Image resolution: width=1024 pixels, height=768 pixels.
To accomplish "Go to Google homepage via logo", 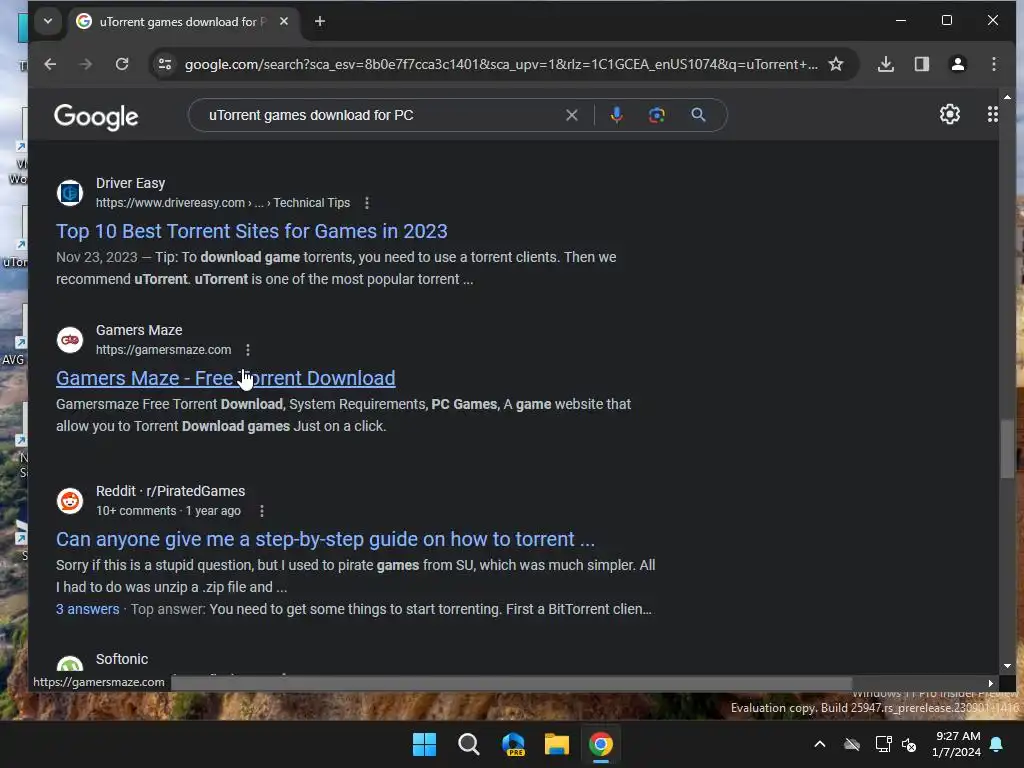I will click(96, 116).
